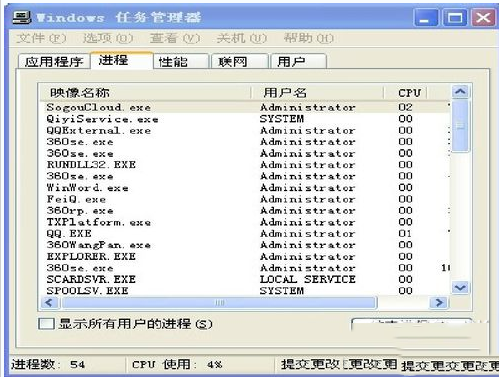Screen dimensions: 499x377
Task: Select the RUNDLL32.EXE process
Action: pos(245,165)
